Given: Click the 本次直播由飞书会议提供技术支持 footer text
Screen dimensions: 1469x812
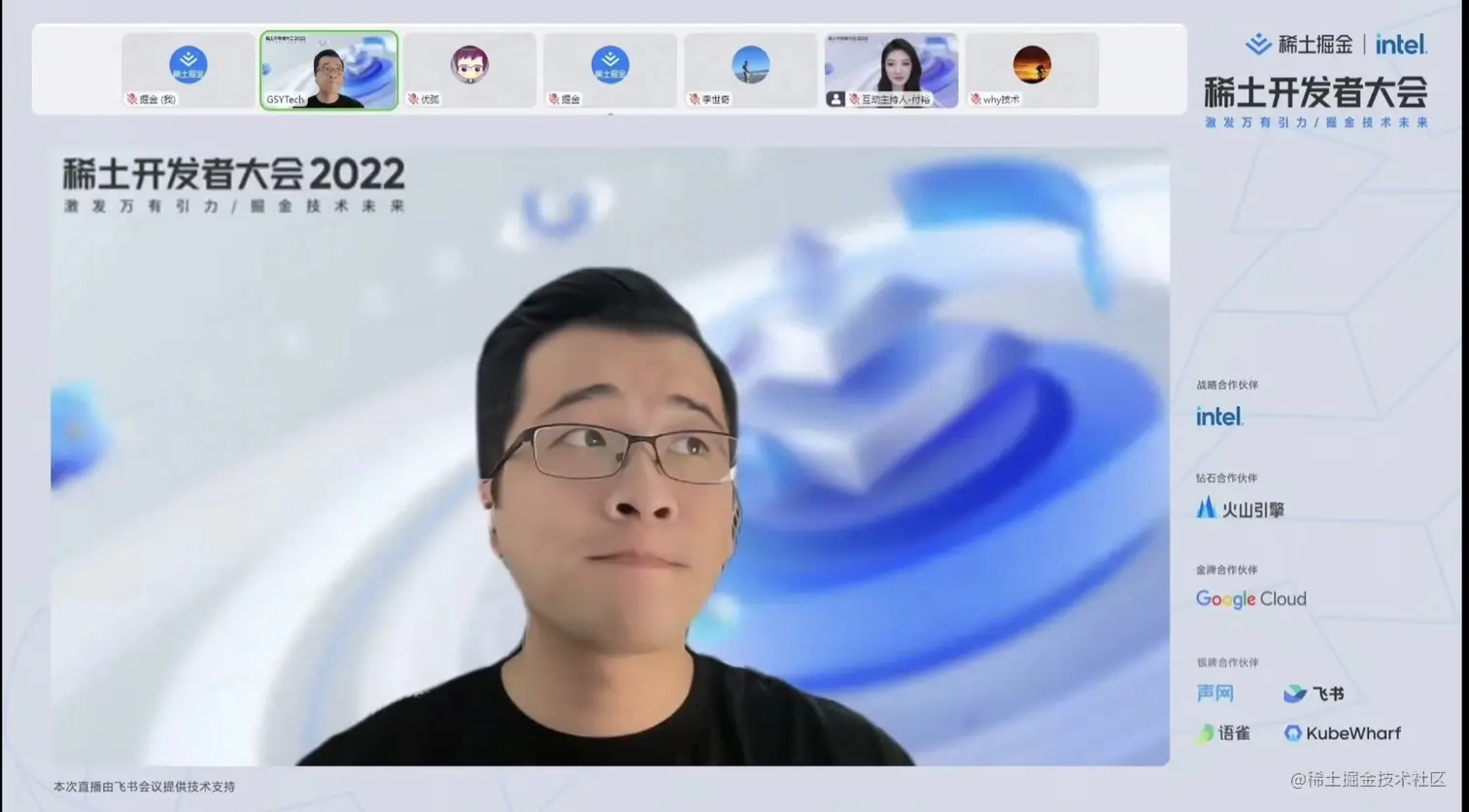Looking at the screenshot, I should pos(144,787).
